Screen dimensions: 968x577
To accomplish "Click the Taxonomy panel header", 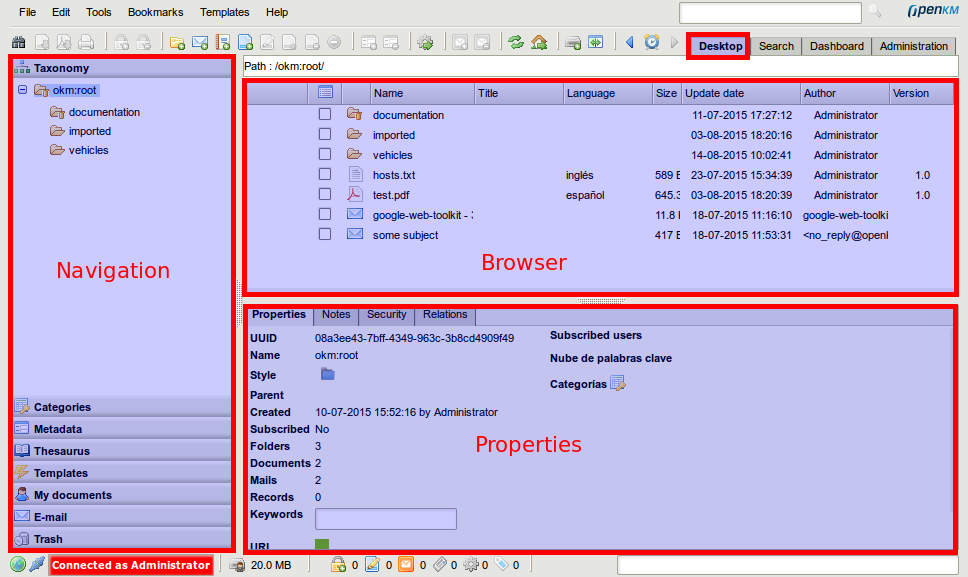I will click(x=122, y=68).
